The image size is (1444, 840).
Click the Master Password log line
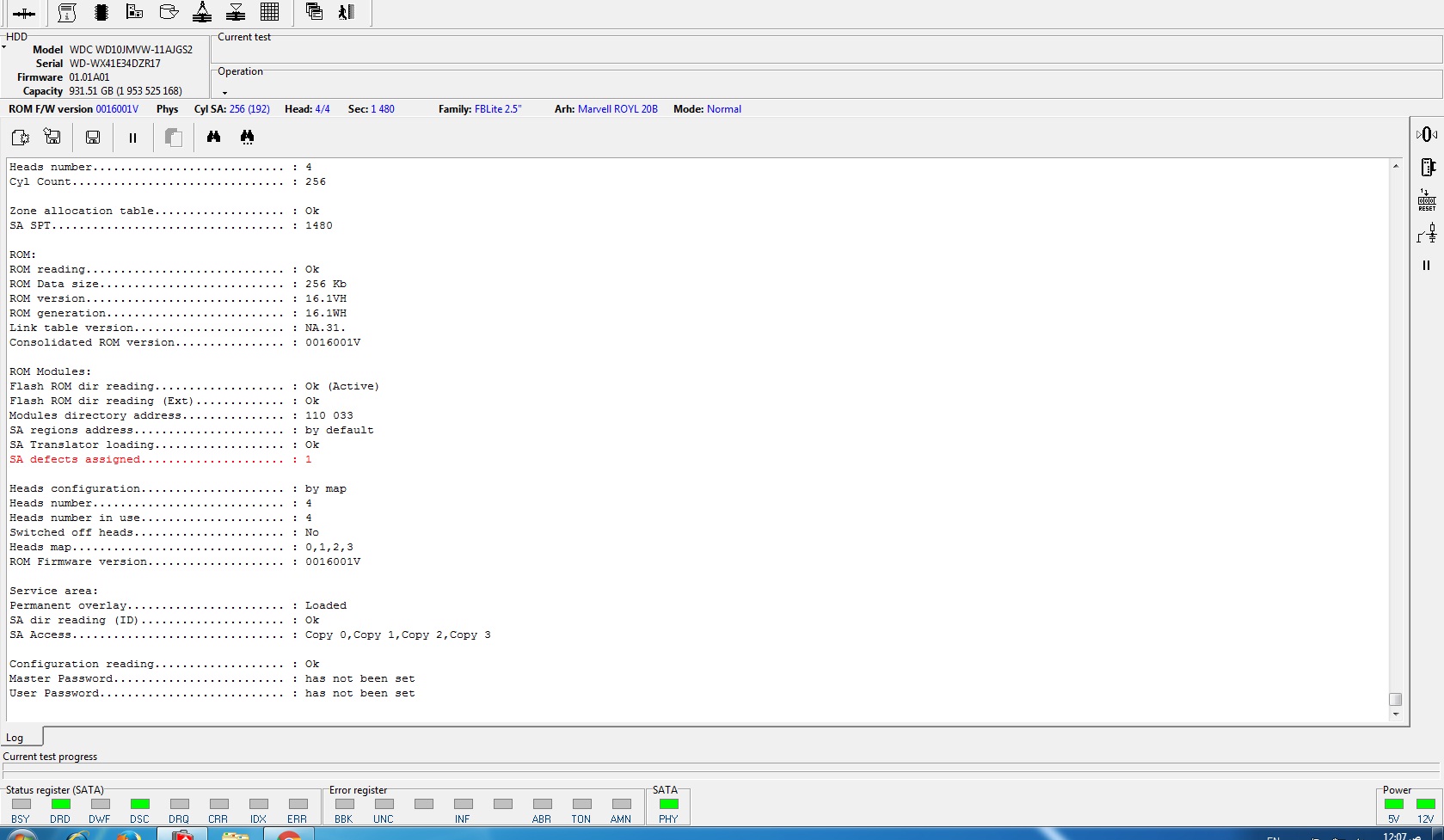pos(212,679)
